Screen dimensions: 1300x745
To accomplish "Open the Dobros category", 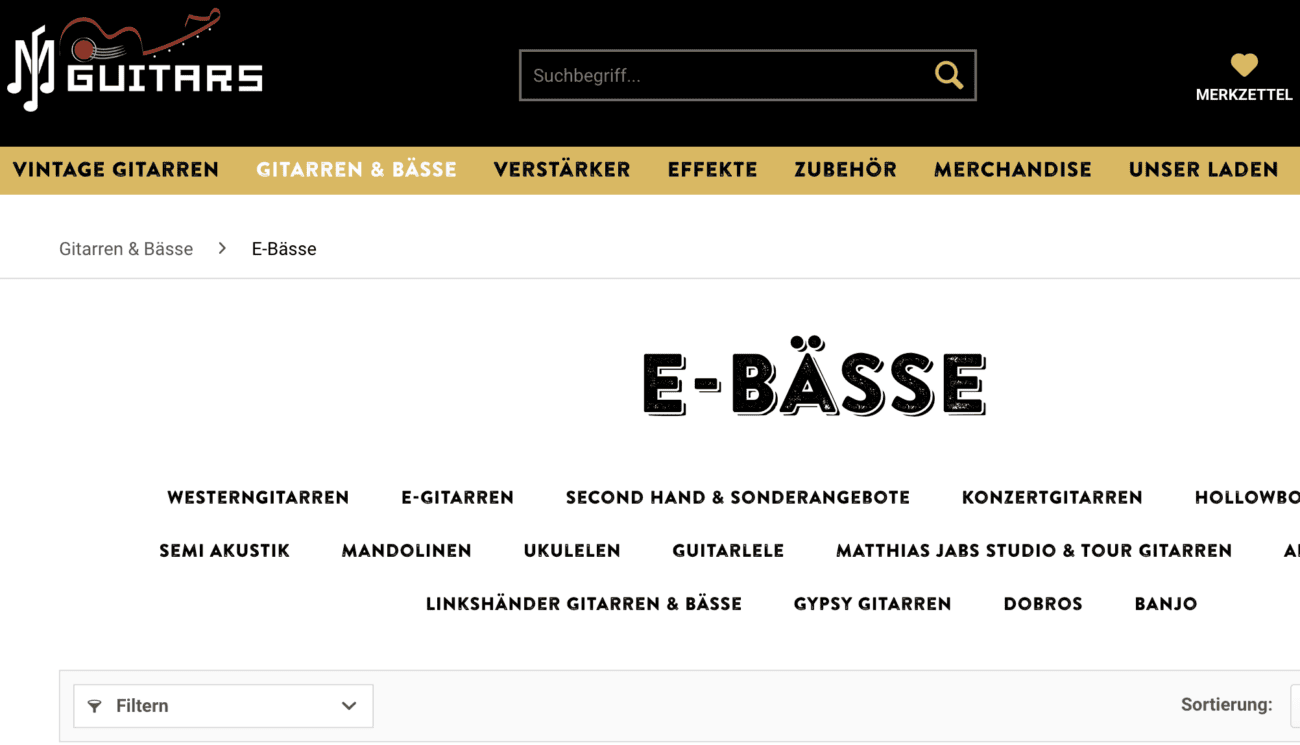I will coord(1043,604).
